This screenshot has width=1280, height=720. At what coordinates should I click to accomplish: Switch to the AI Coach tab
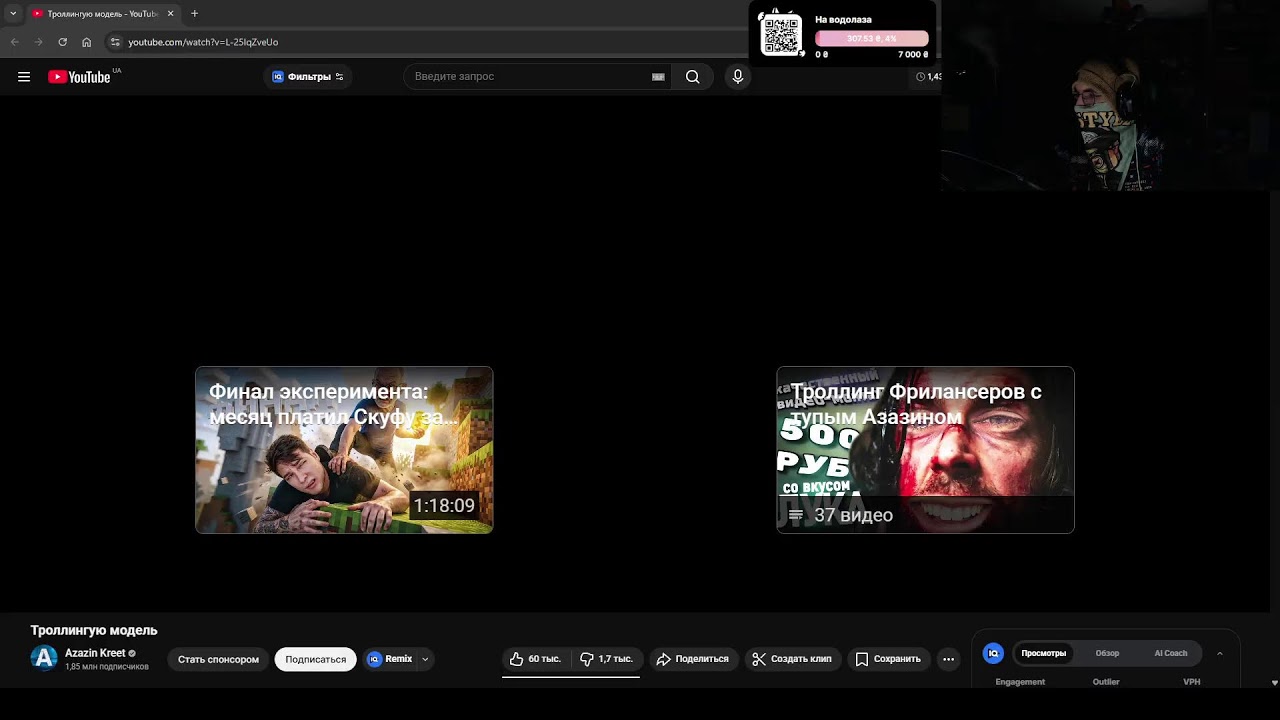(x=1171, y=653)
